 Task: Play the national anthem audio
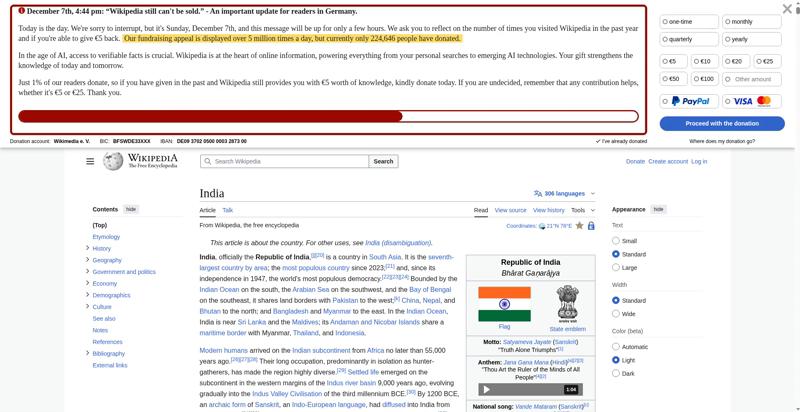pyautogui.click(x=487, y=390)
